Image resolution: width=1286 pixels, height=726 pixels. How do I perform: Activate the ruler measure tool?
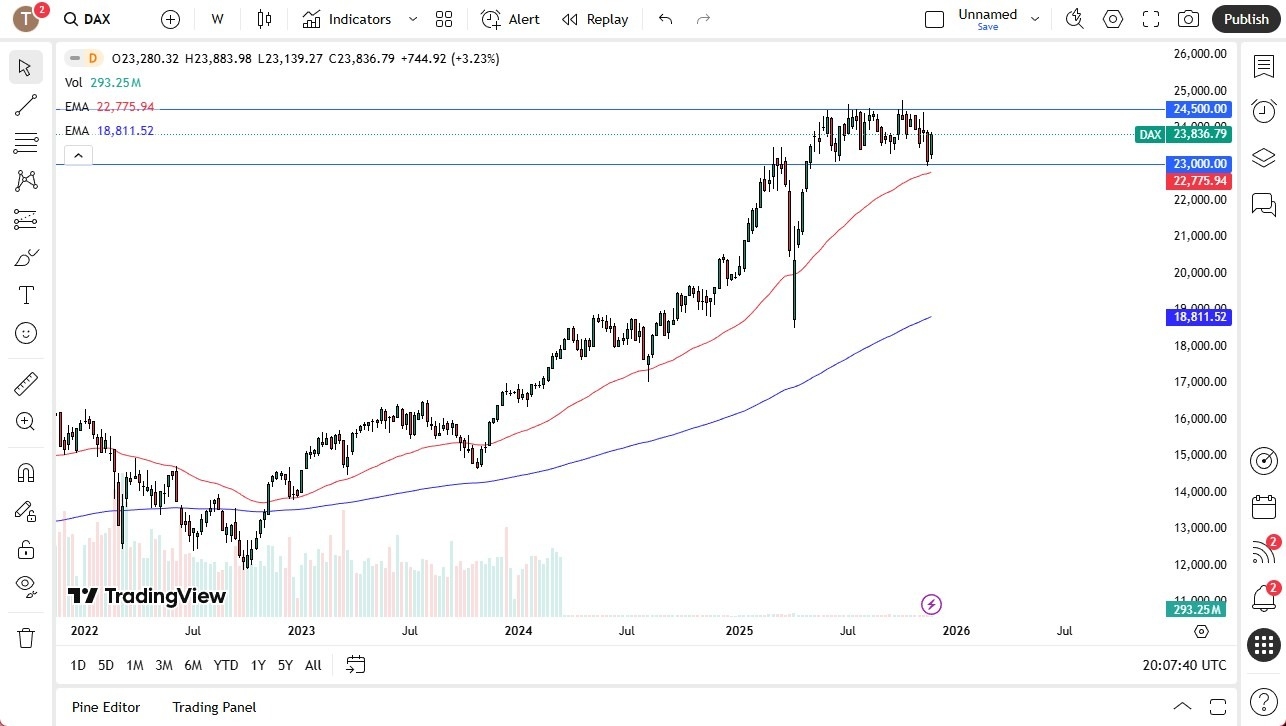[26, 383]
